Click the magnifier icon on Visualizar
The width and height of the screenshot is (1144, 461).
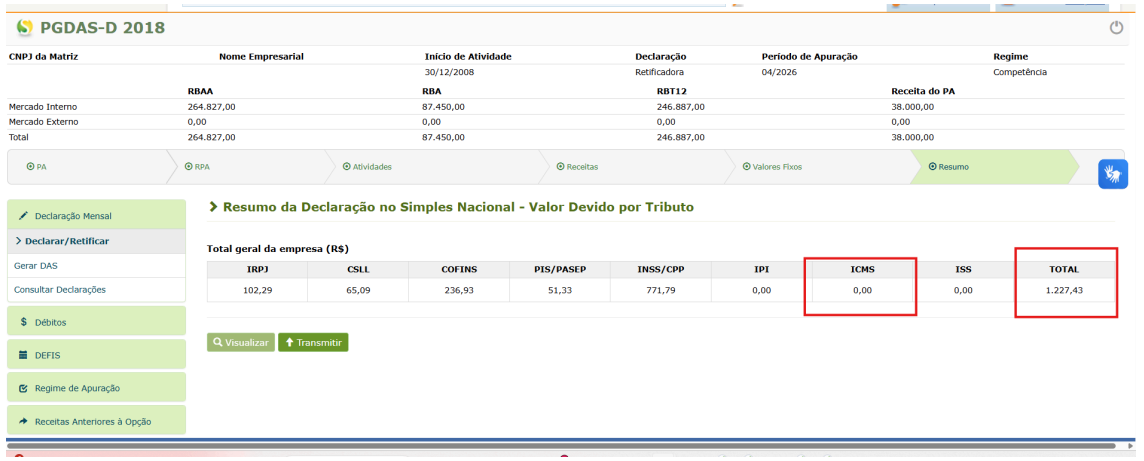click(217, 342)
